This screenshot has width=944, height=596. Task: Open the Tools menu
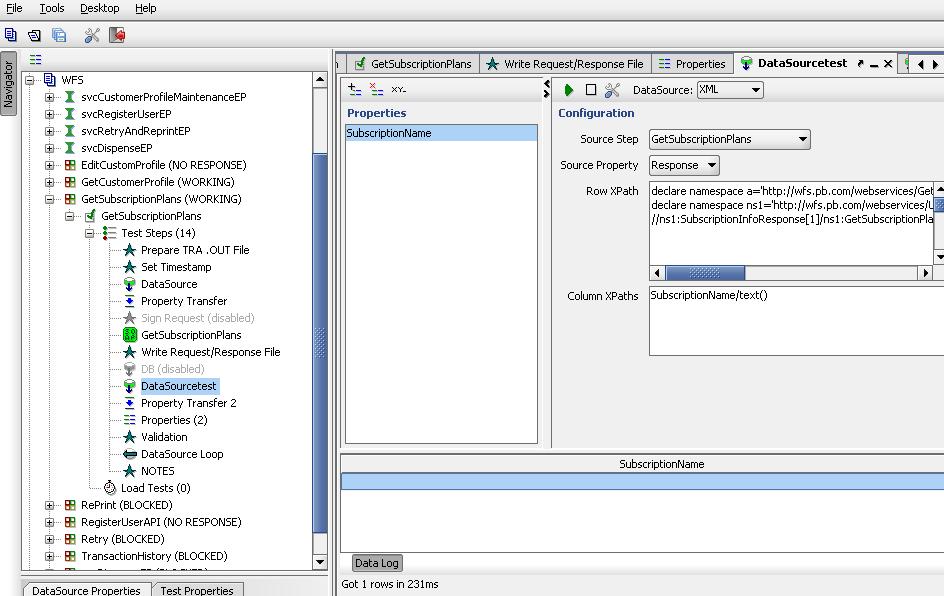click(51, 8)
